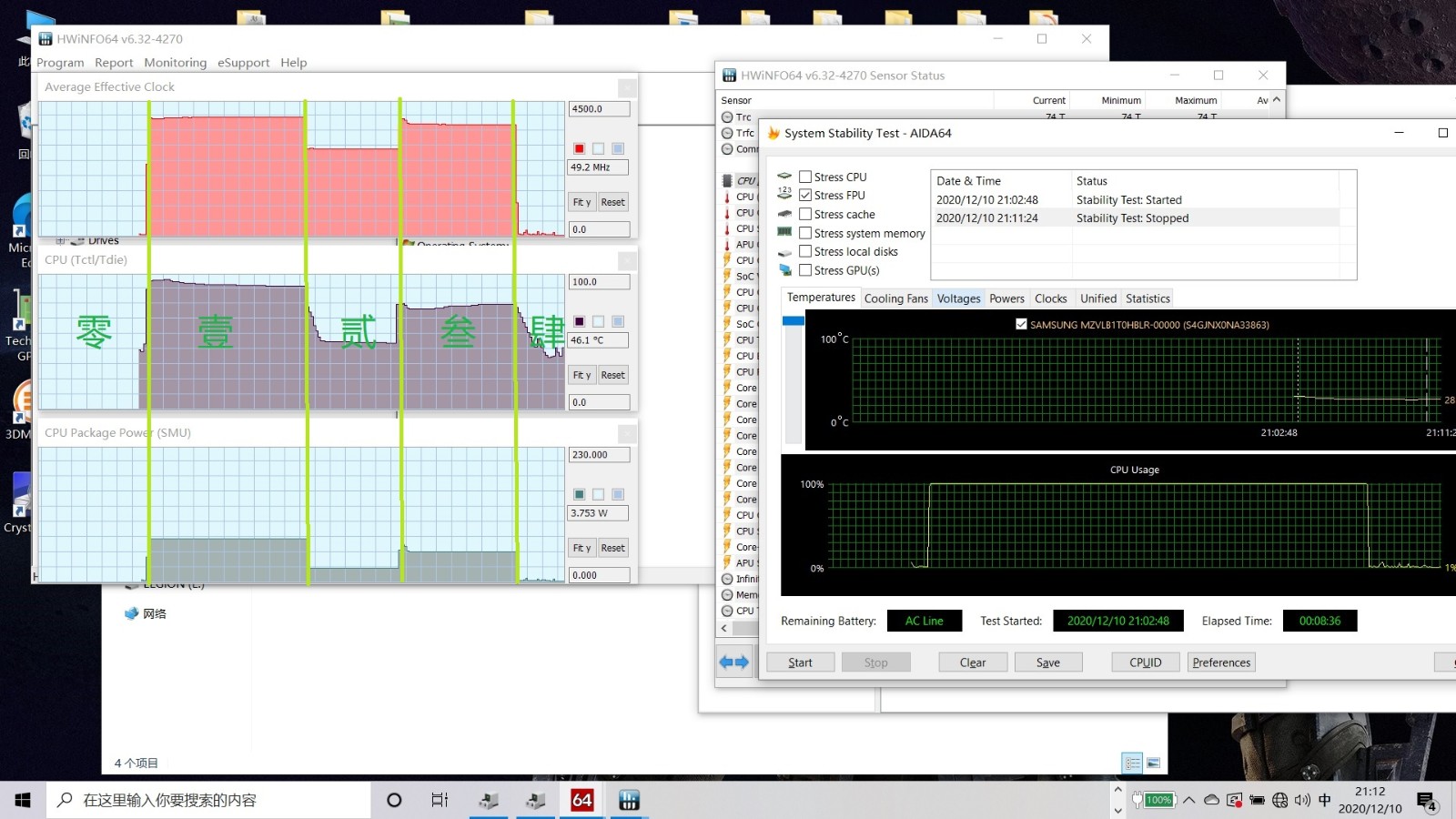Click the left scroll arrow in sensor list
Screen dimensions: 1456x819
(724, 628)
